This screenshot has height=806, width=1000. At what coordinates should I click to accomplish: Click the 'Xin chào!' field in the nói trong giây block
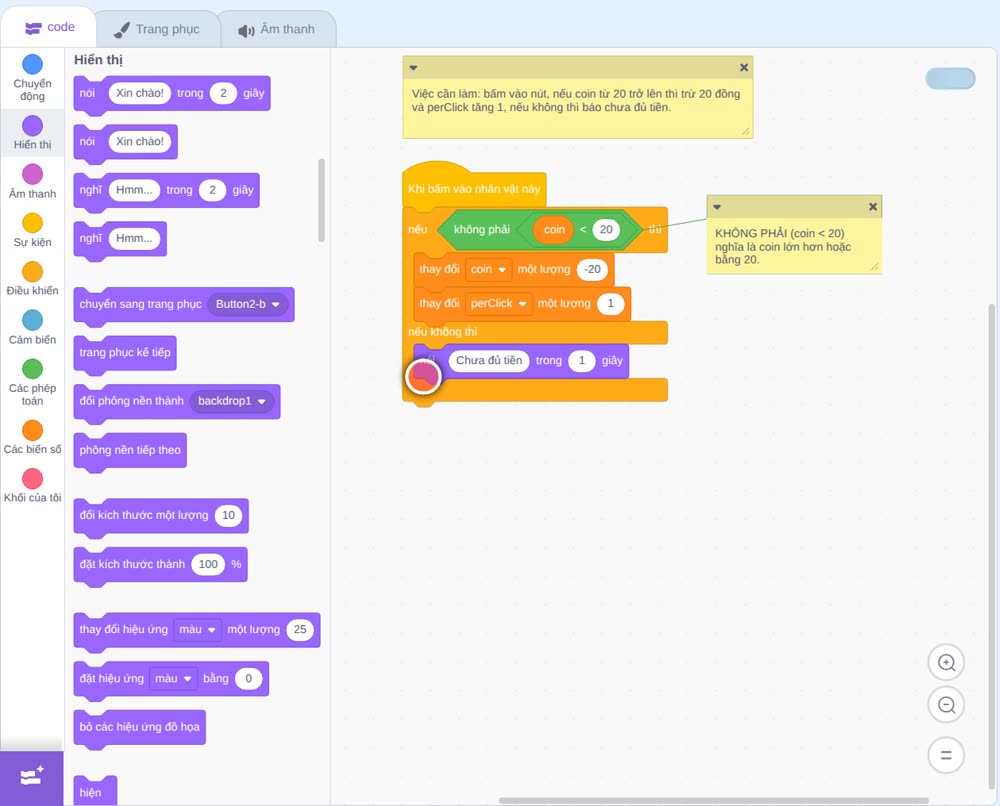[140, 93]
